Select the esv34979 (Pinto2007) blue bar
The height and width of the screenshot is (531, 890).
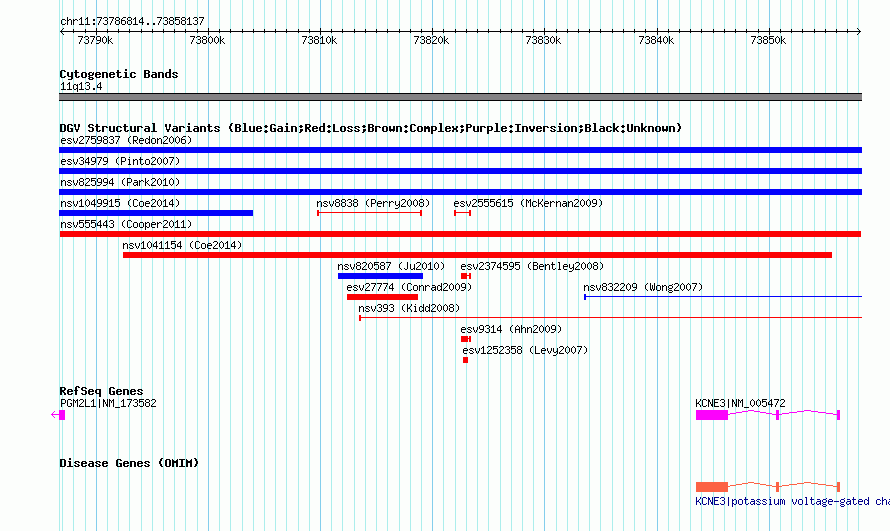tap(460, 171)
